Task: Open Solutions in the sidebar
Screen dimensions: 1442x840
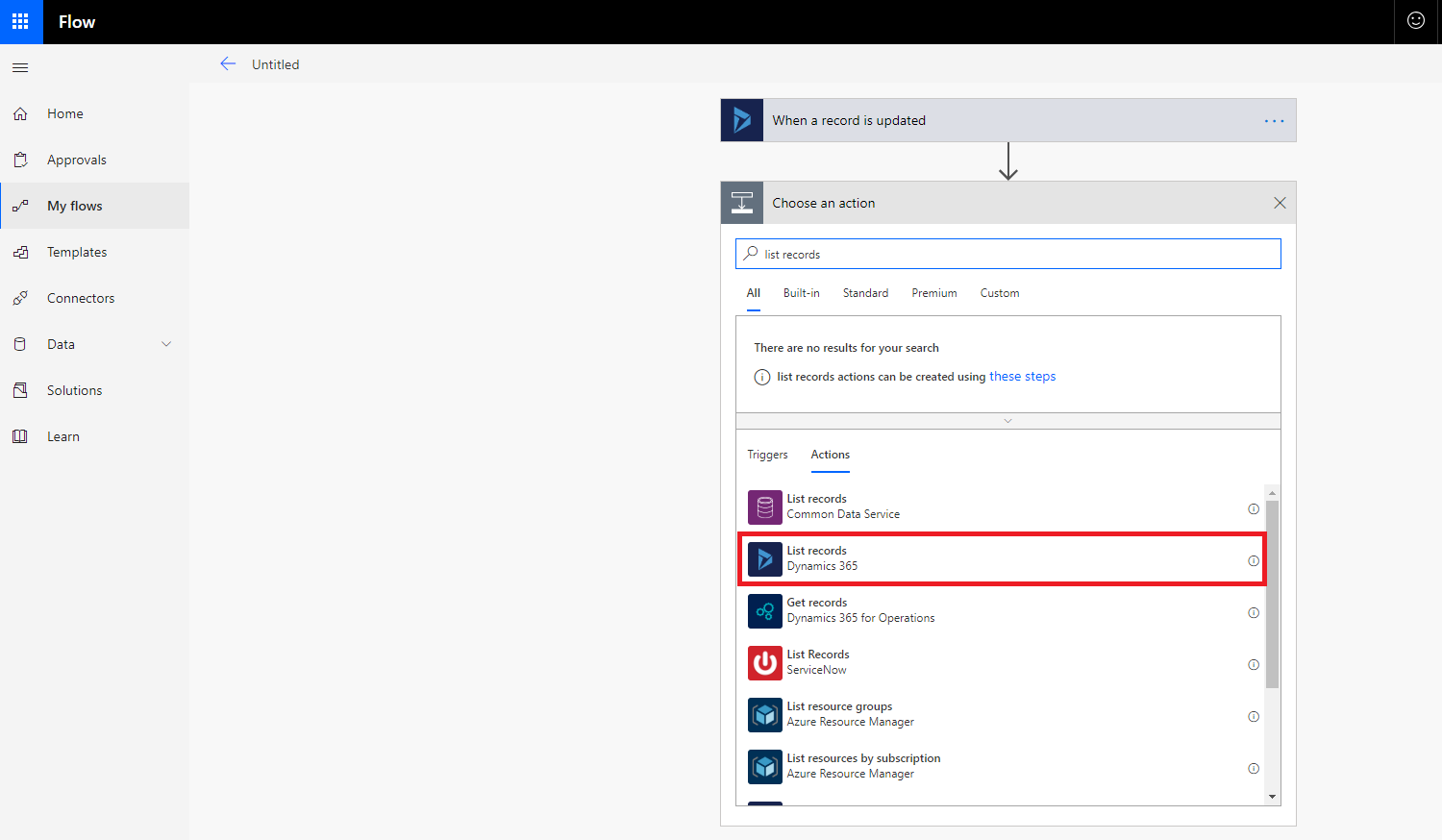Action: point(95,390)
